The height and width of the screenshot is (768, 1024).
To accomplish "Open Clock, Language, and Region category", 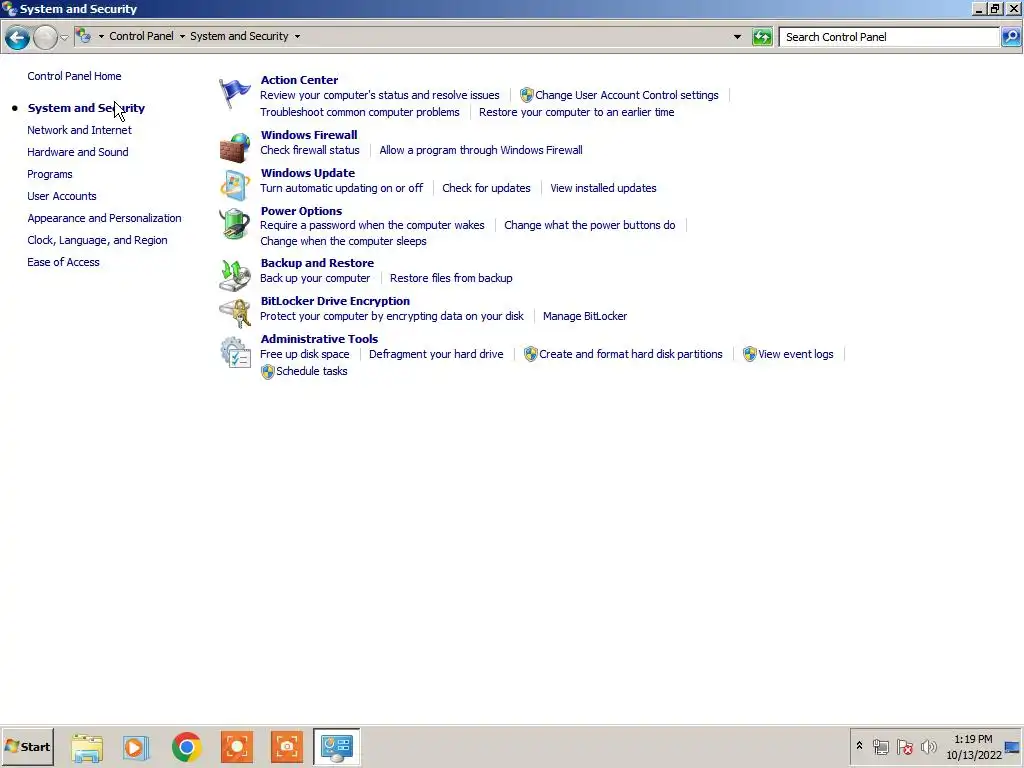I will click(97, 240).
